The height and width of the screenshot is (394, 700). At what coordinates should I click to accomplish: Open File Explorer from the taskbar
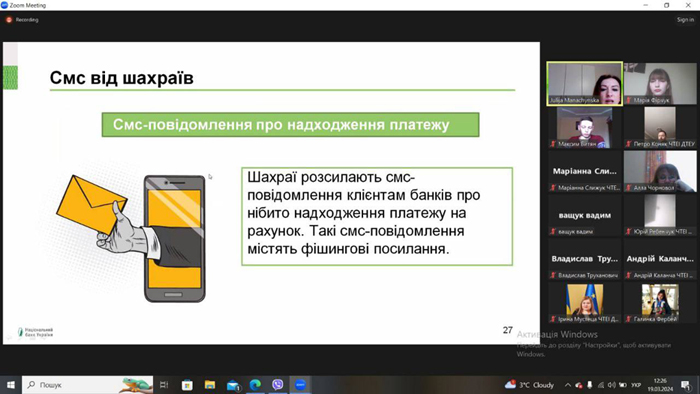210,384
